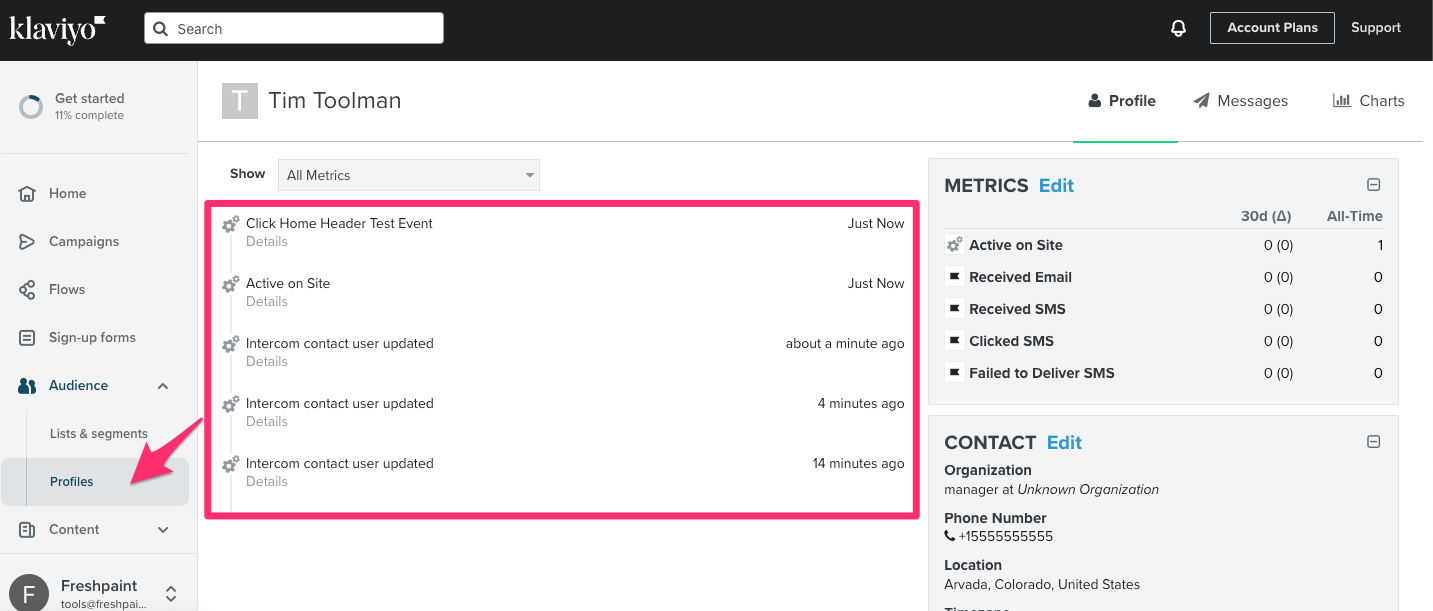Collapse the Audience section

point(163,386)
